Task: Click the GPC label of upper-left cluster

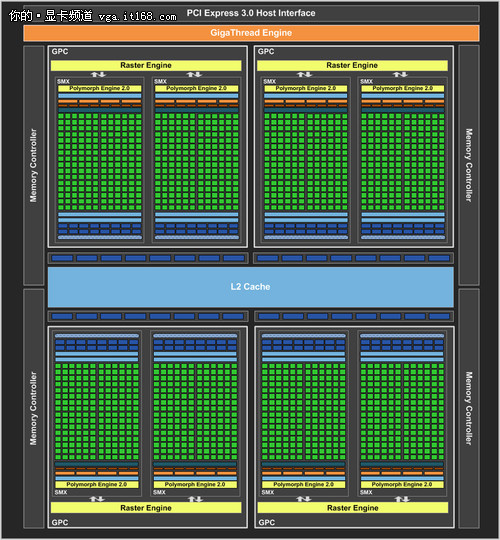Action: point(60,52)
